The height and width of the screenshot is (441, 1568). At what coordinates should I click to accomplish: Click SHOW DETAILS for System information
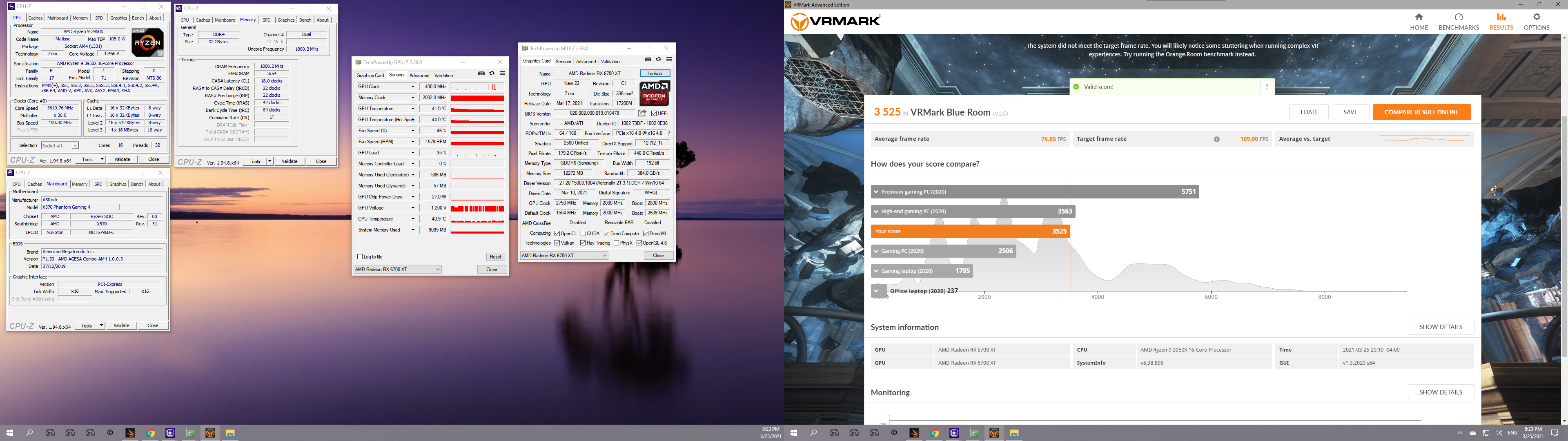[1440, 327]
